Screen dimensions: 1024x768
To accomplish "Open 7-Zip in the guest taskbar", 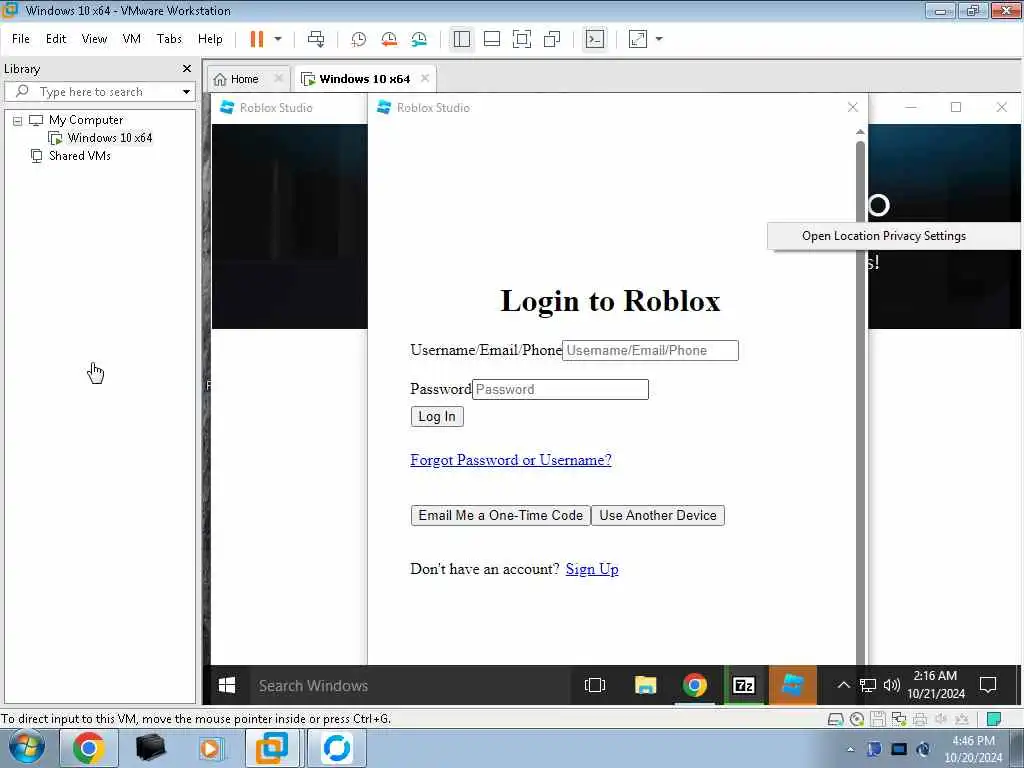I will pyautogui.click(x=744, y=685).
